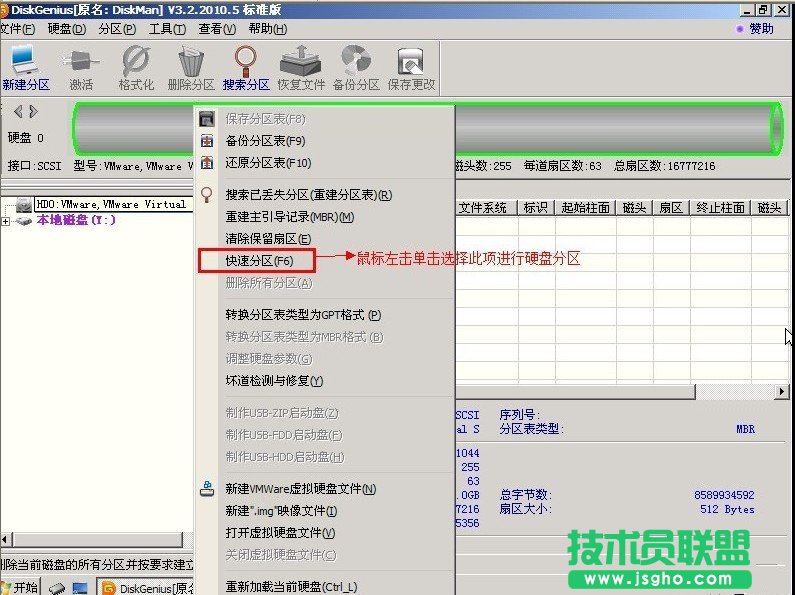Click the 还原分区表 menu icon

(207, 163)
